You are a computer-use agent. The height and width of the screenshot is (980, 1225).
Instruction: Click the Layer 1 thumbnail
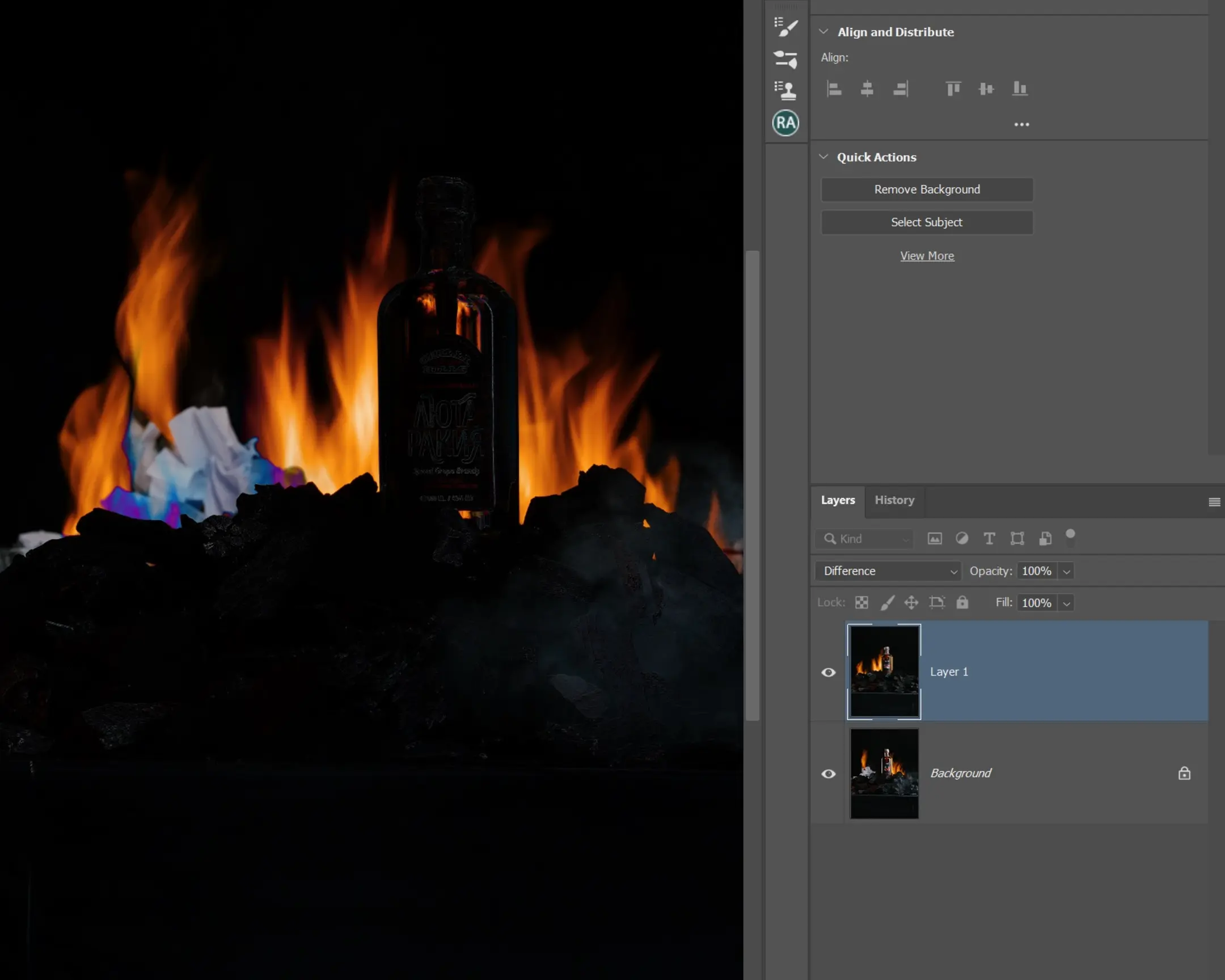pyautogui.click(x=884, y=671)
